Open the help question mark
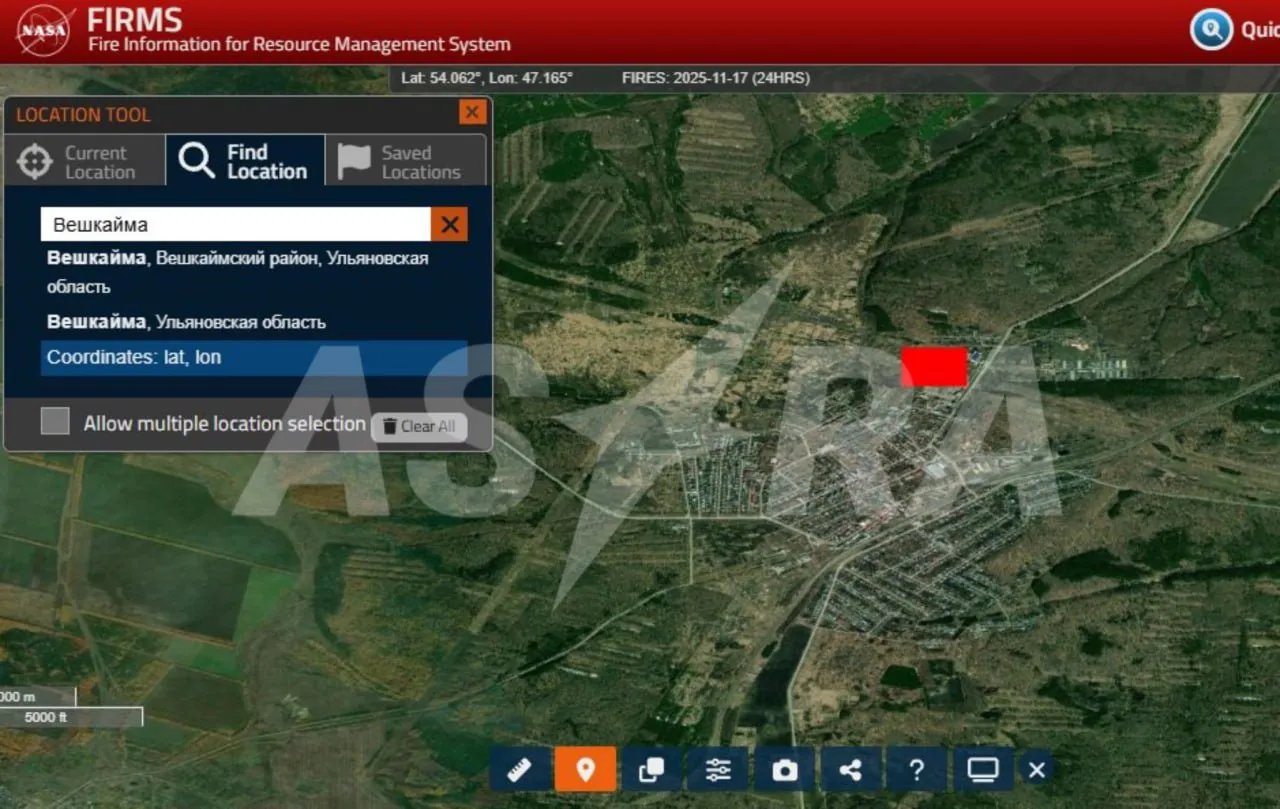 coord(917,770)
